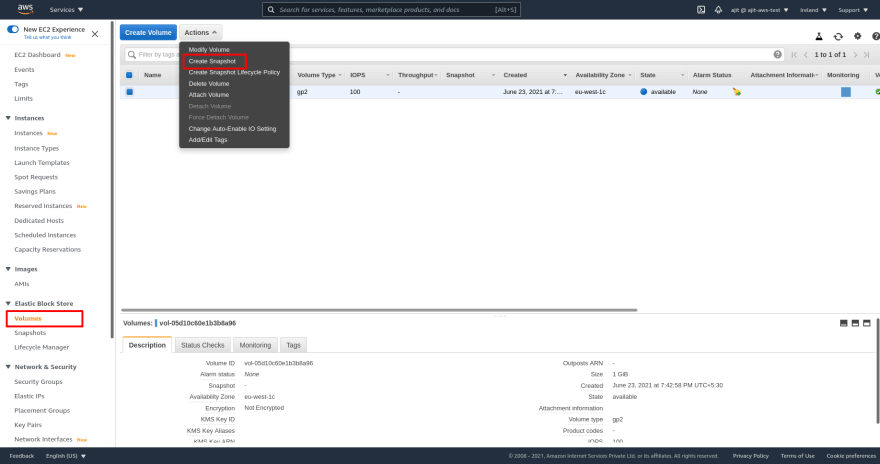Open the Services dropdown menu
880x464 pixels.
click(x=66, y=10)
